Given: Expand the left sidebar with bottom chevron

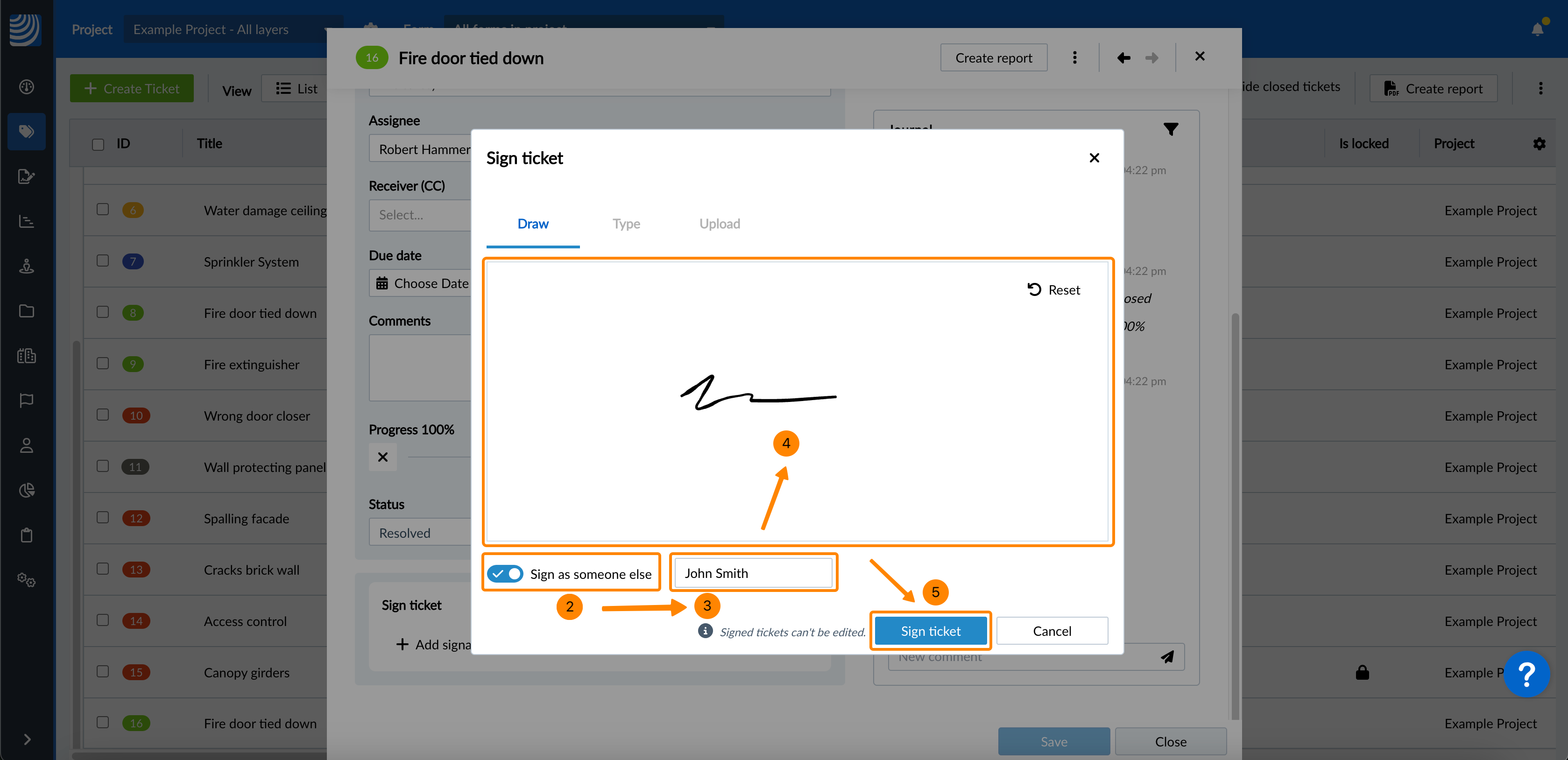Looking at the screenshot, I should click(x=27, y=739).
